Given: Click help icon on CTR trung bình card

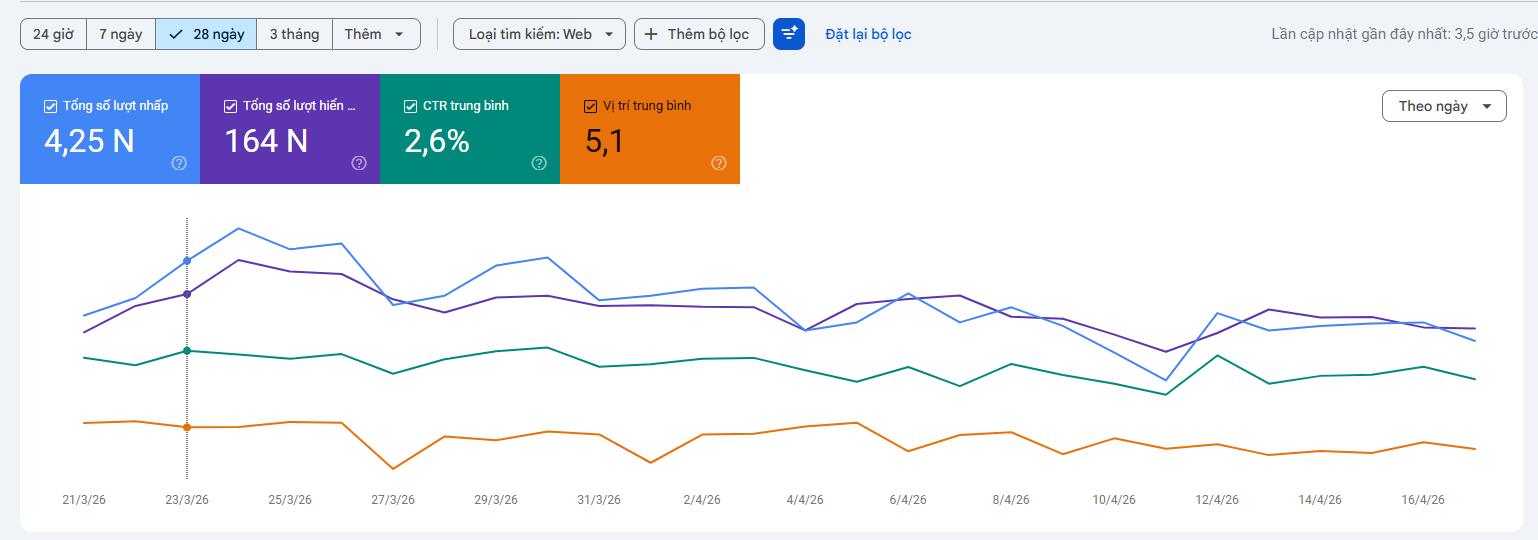Looking at the screenshot, I should pyautogui.click(x=539, y=164).
